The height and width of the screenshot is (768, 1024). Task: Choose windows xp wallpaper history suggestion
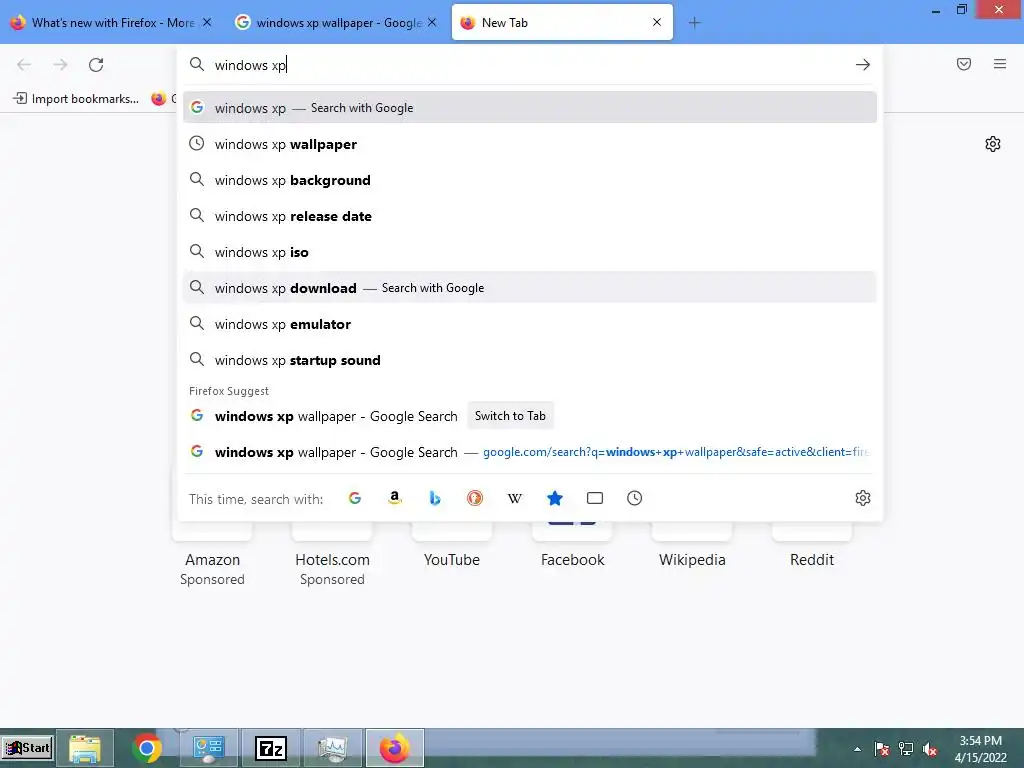(x=530, y=144)
